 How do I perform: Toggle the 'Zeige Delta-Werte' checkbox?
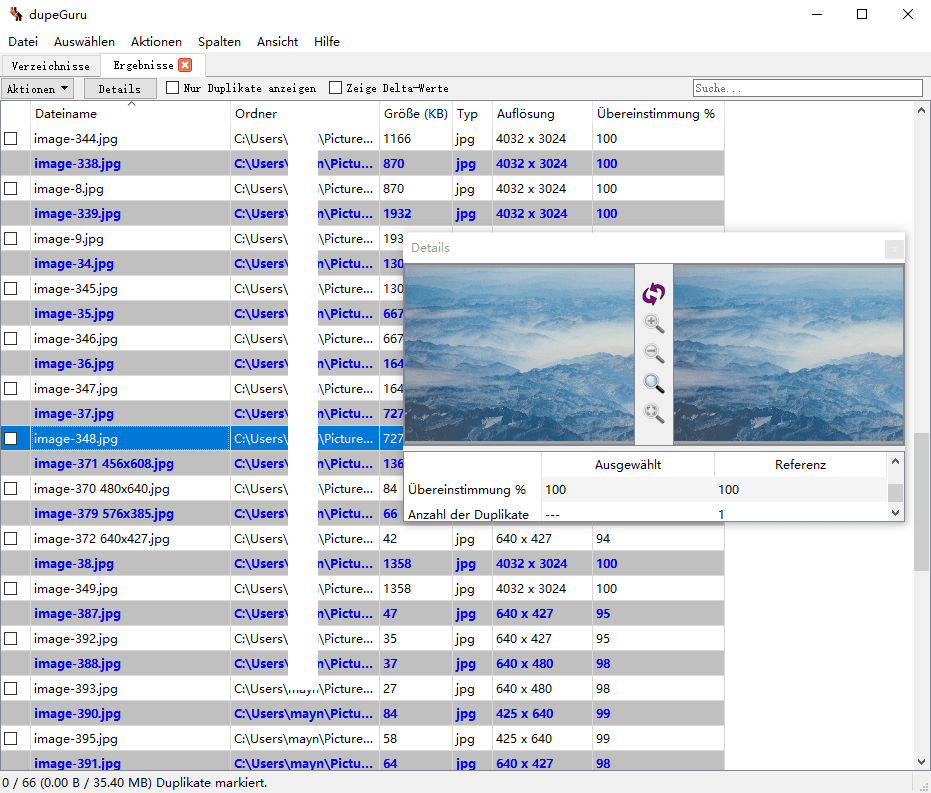(x=336, y=88)
